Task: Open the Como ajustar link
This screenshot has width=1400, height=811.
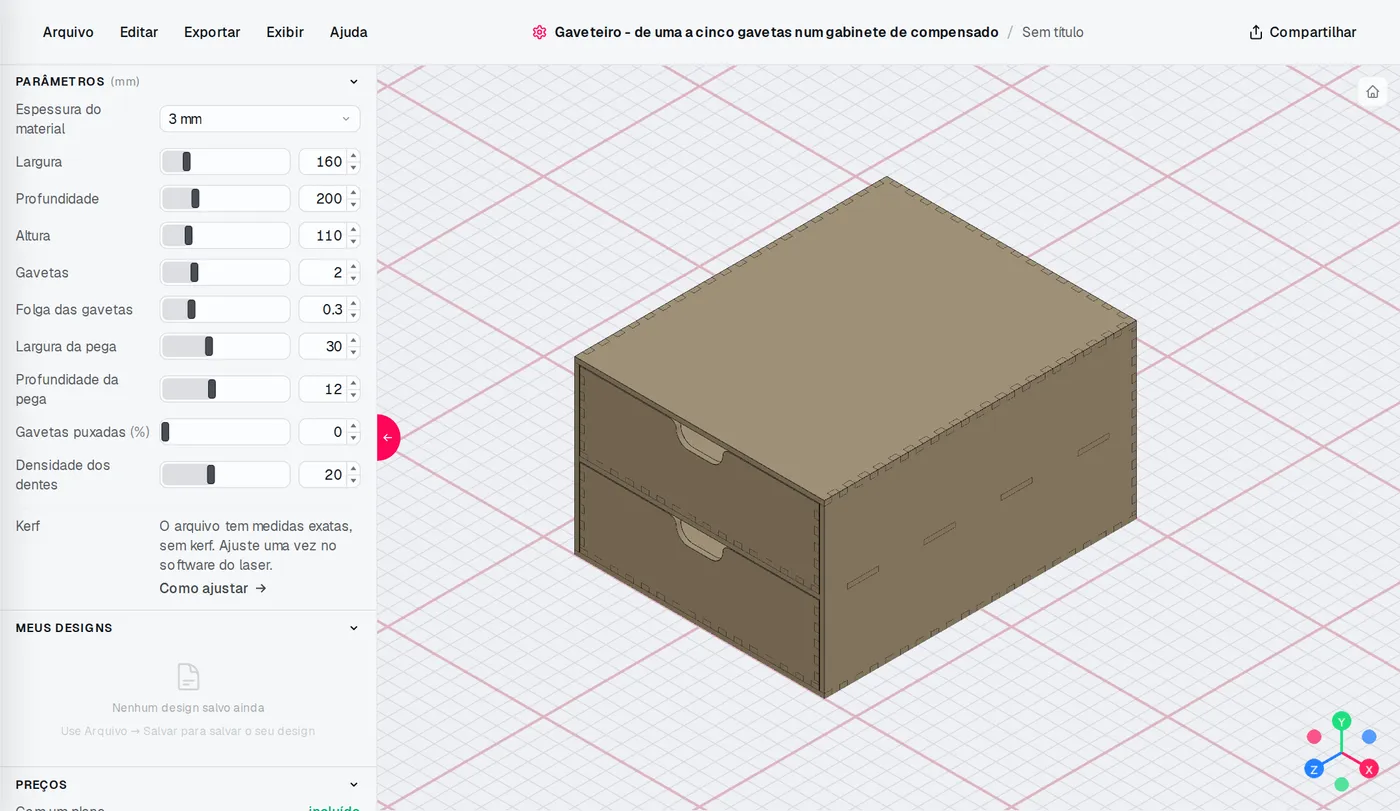Action: pos(213,588)
